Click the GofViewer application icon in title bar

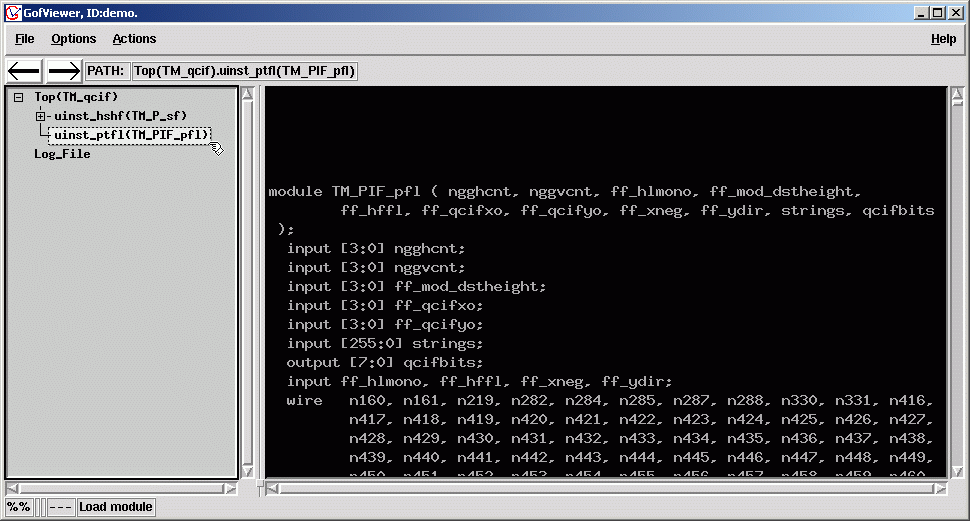click(12, 12)
